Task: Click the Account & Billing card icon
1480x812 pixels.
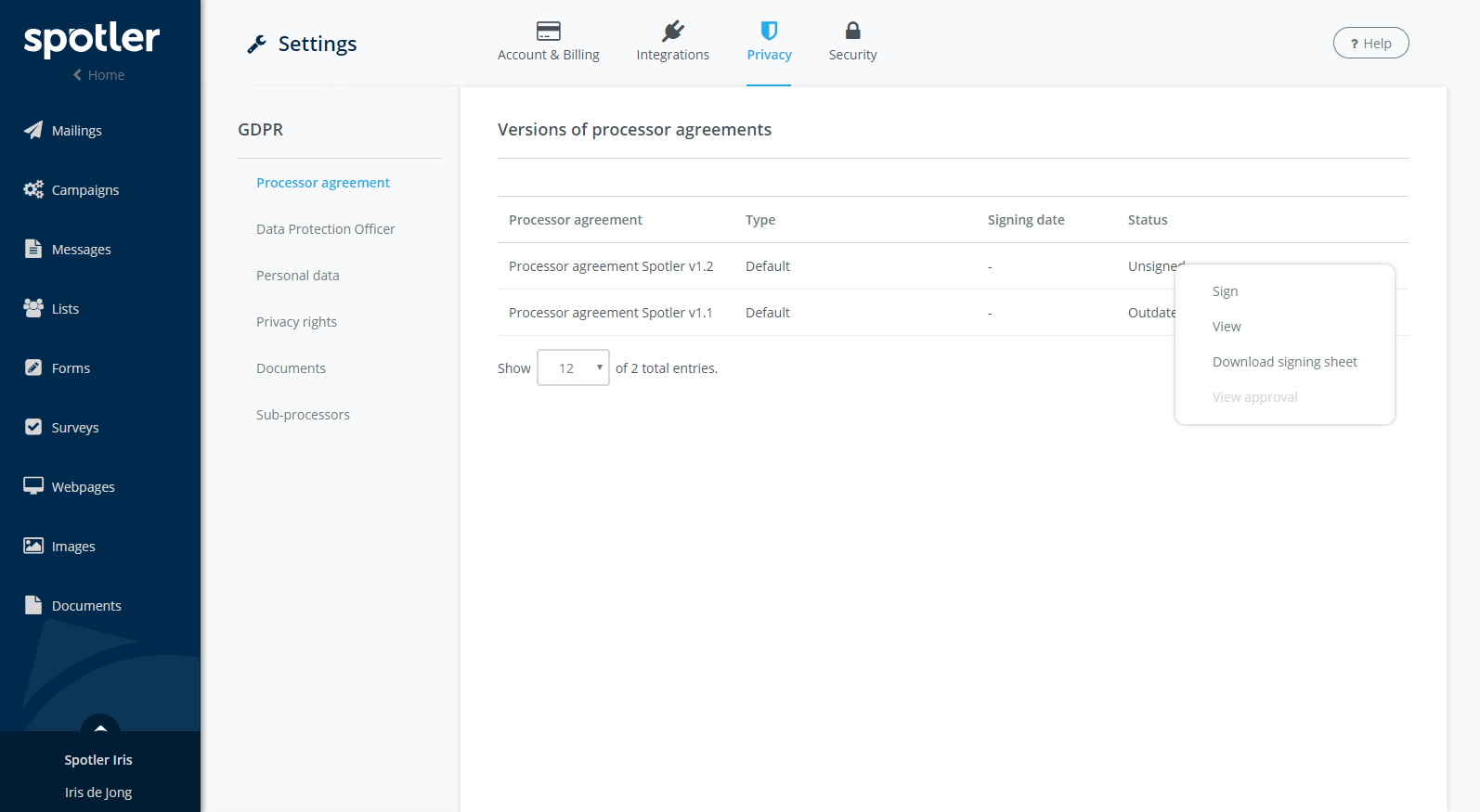Action: (548, 32)
